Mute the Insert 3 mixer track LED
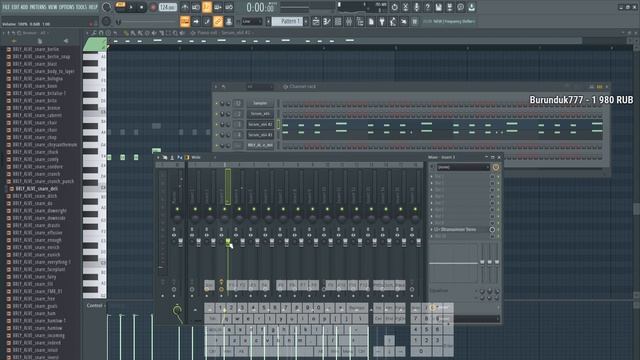 (224, 209)
